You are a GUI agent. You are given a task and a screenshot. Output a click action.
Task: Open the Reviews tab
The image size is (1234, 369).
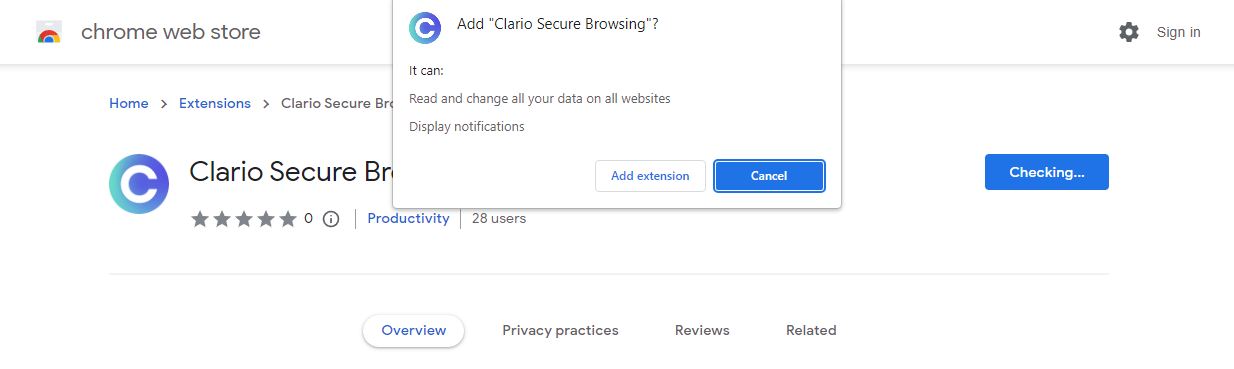[702, 330]
